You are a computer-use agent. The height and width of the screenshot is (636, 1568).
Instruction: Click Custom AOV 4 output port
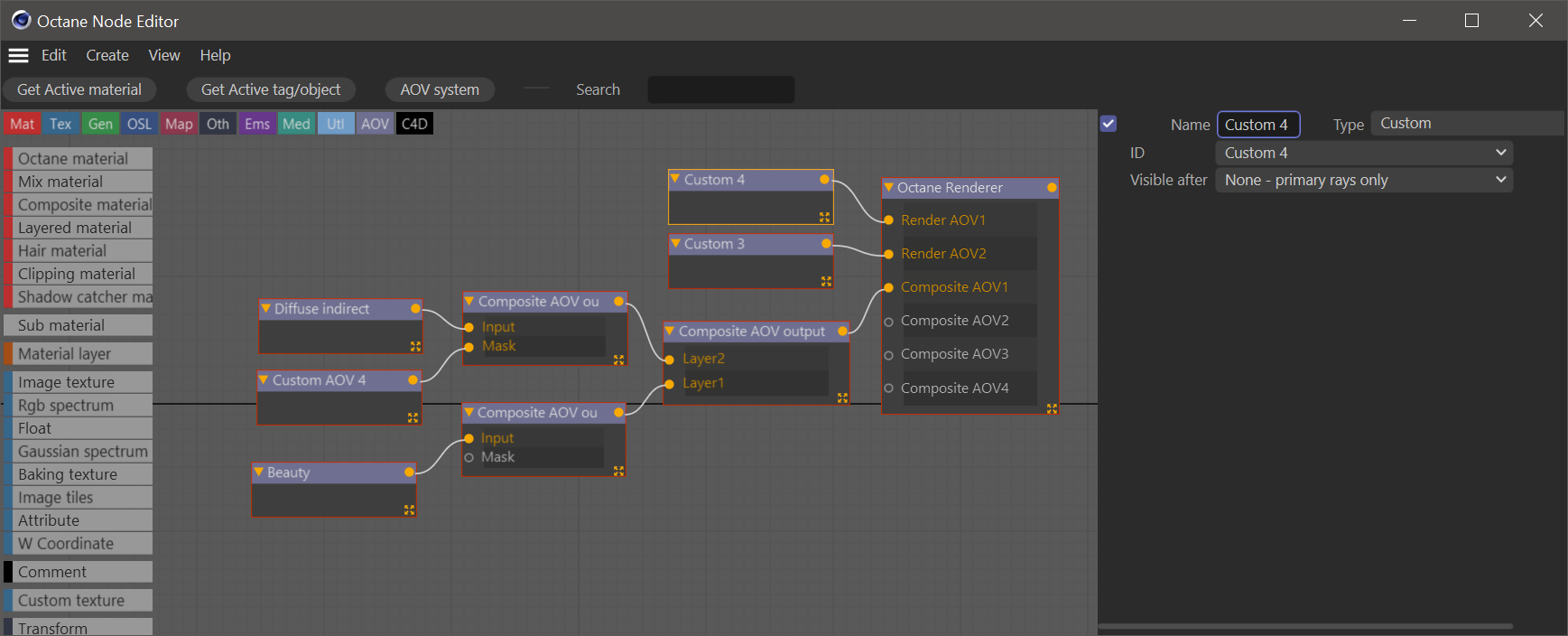pos(413,380)
